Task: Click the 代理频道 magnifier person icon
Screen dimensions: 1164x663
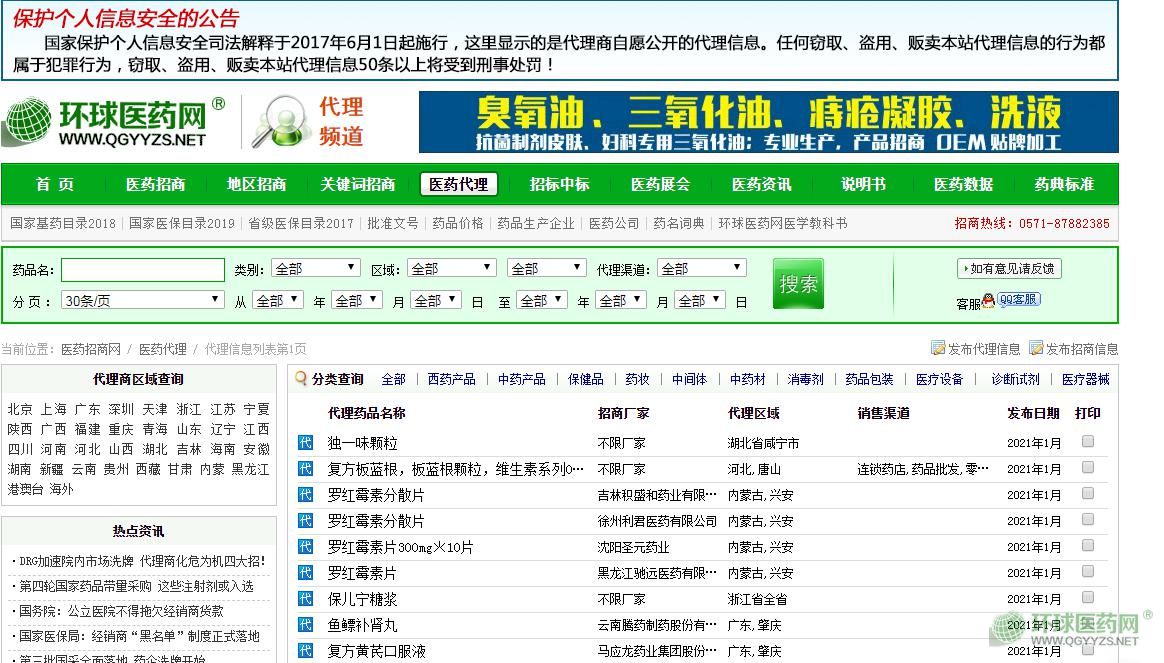Action: [x=278, y=122]
